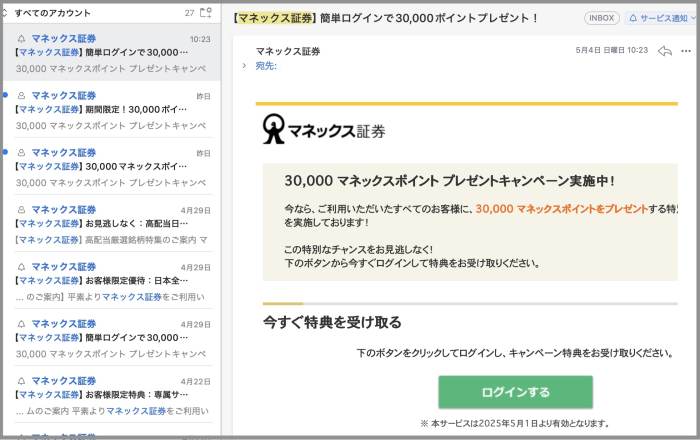Click the INBOX tag on the subject line
The height and width of the screenshot is (440, 700).
coord(601,18)
